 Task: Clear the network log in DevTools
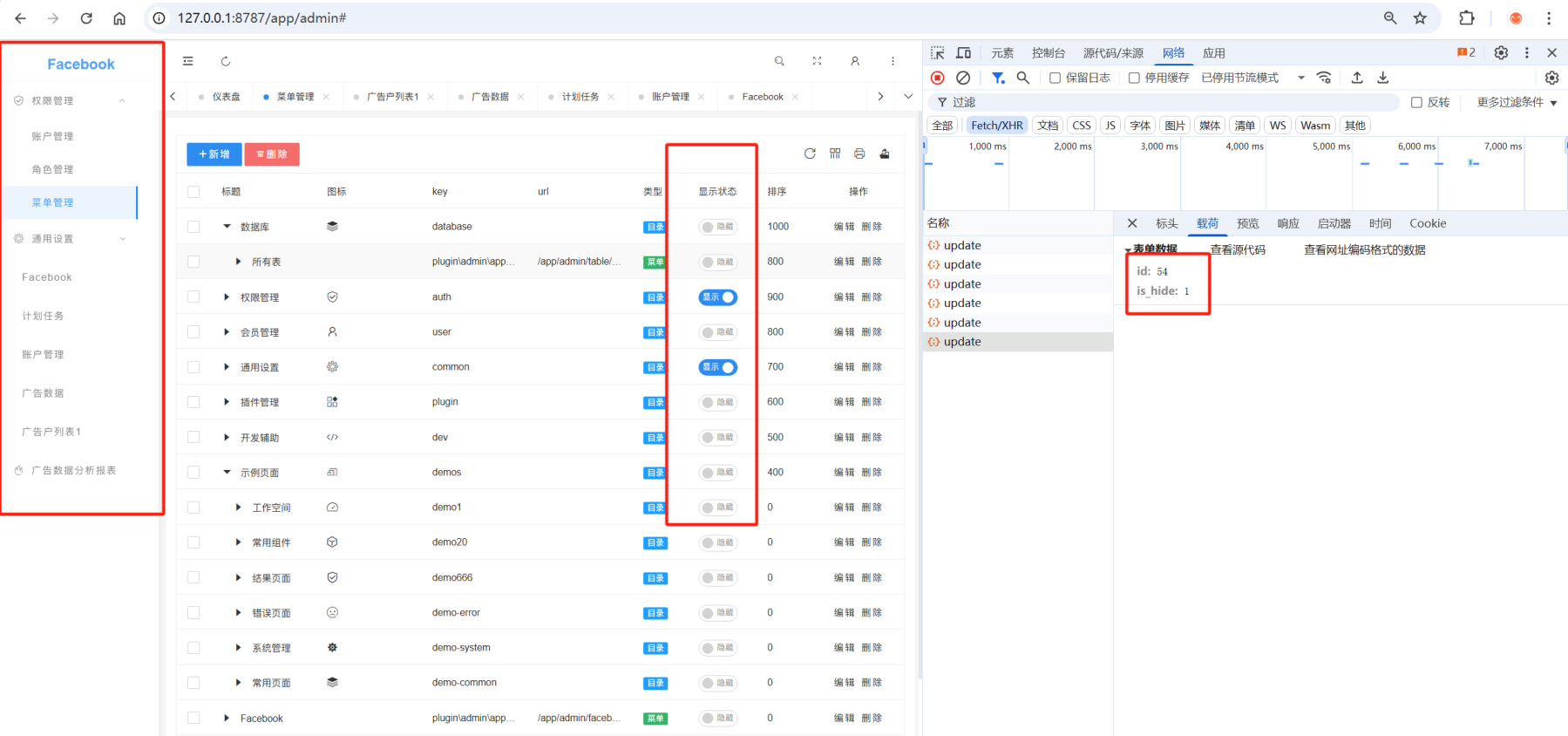pyautogui.click(x=963, y=78)
